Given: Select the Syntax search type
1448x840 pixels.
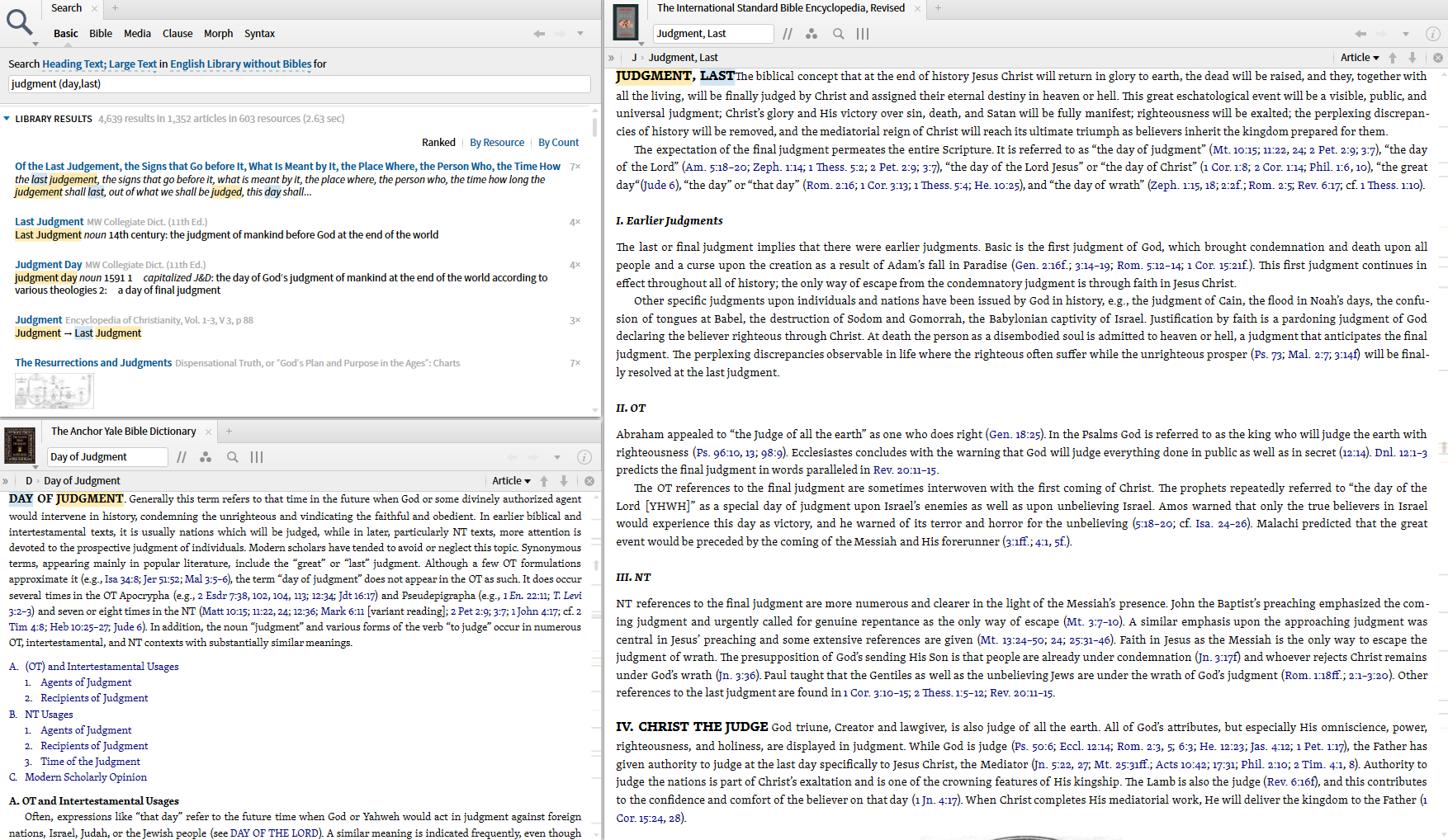Looking at the screenshot, I should coord(259,34).
